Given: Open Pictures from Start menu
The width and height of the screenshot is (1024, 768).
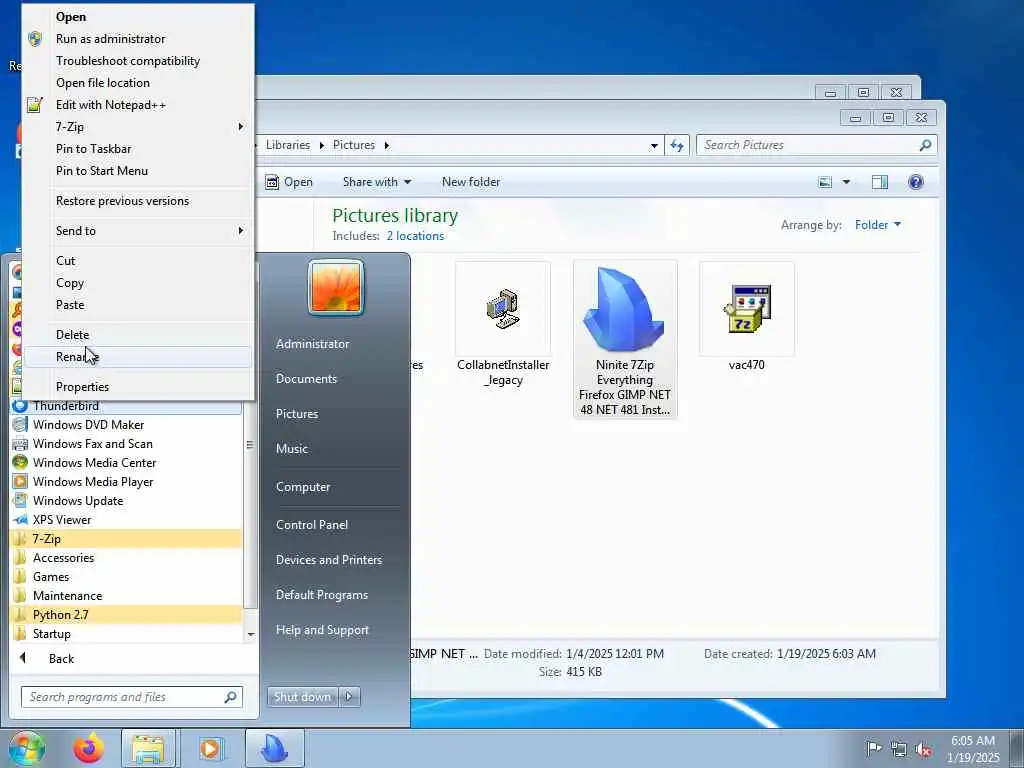Looking at the screenshot, I should point(296,414).
